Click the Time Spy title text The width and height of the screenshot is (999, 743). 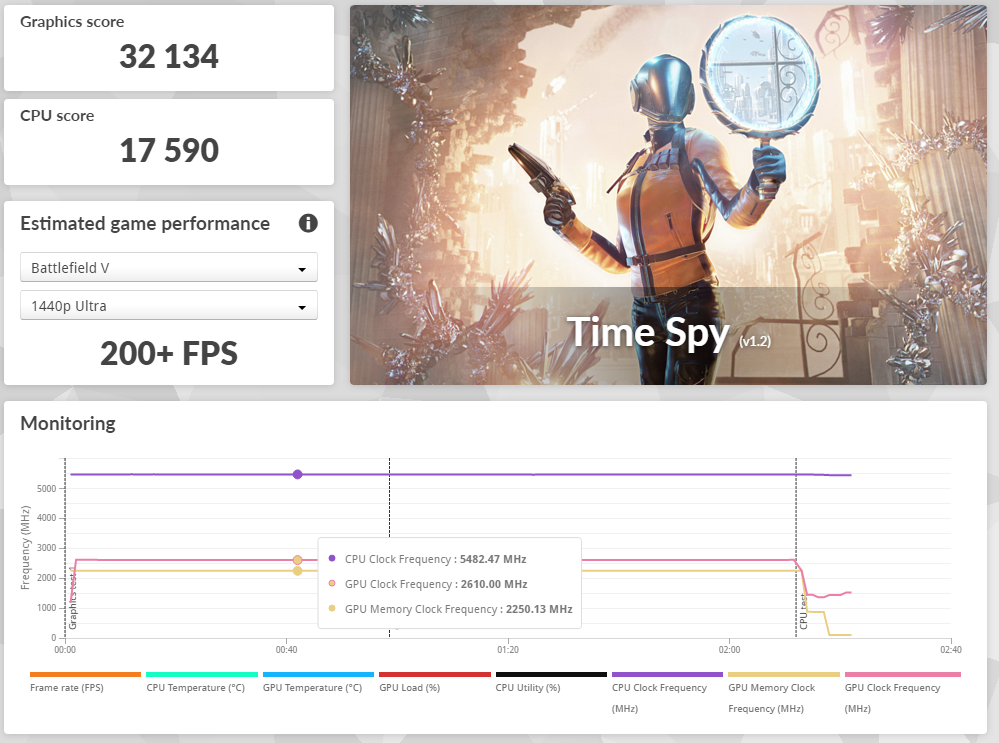pos(648,333)
